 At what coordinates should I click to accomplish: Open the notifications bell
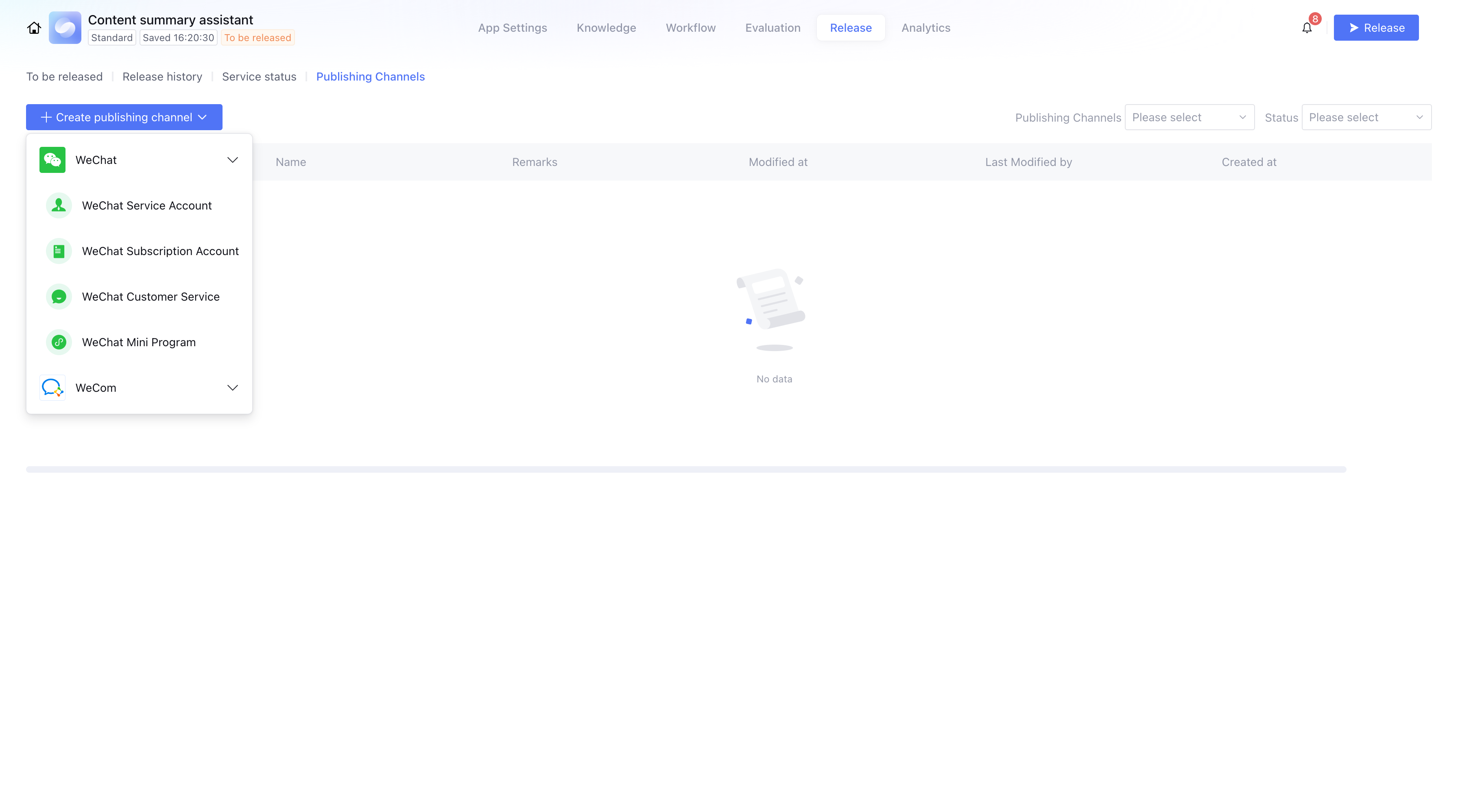tap(1306, 28)
